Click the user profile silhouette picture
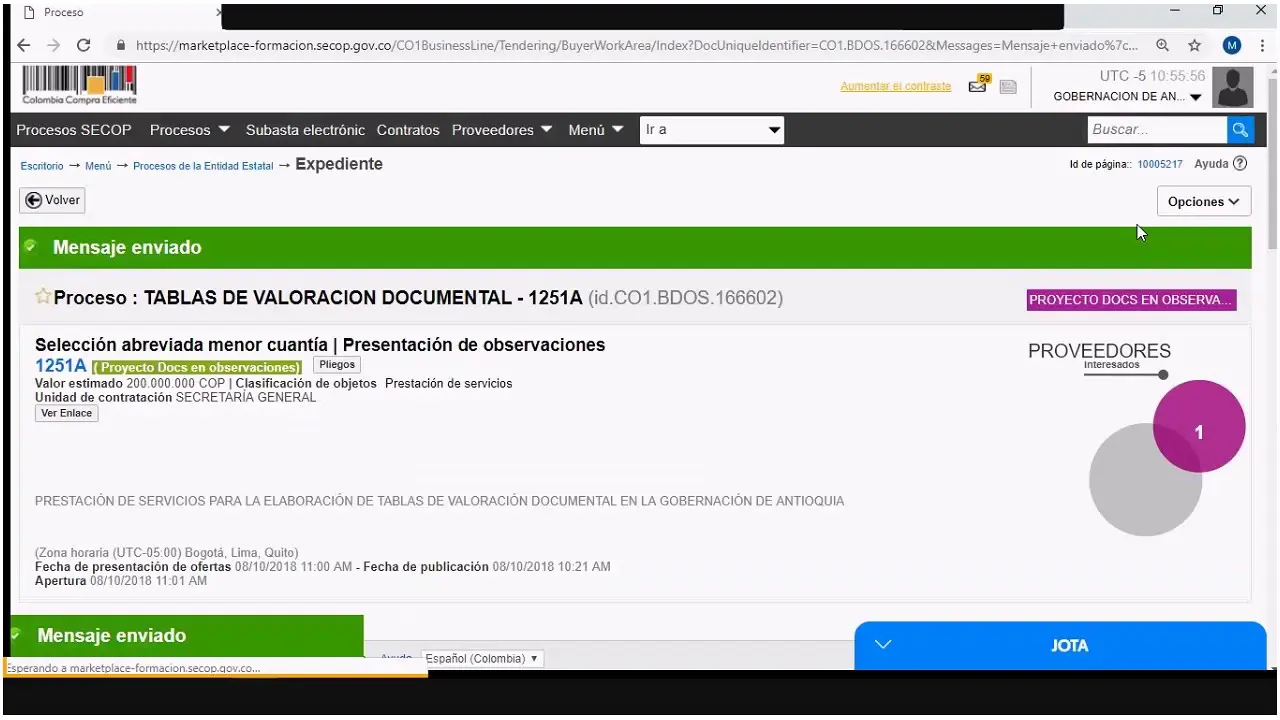 (x=1233, y=87)
